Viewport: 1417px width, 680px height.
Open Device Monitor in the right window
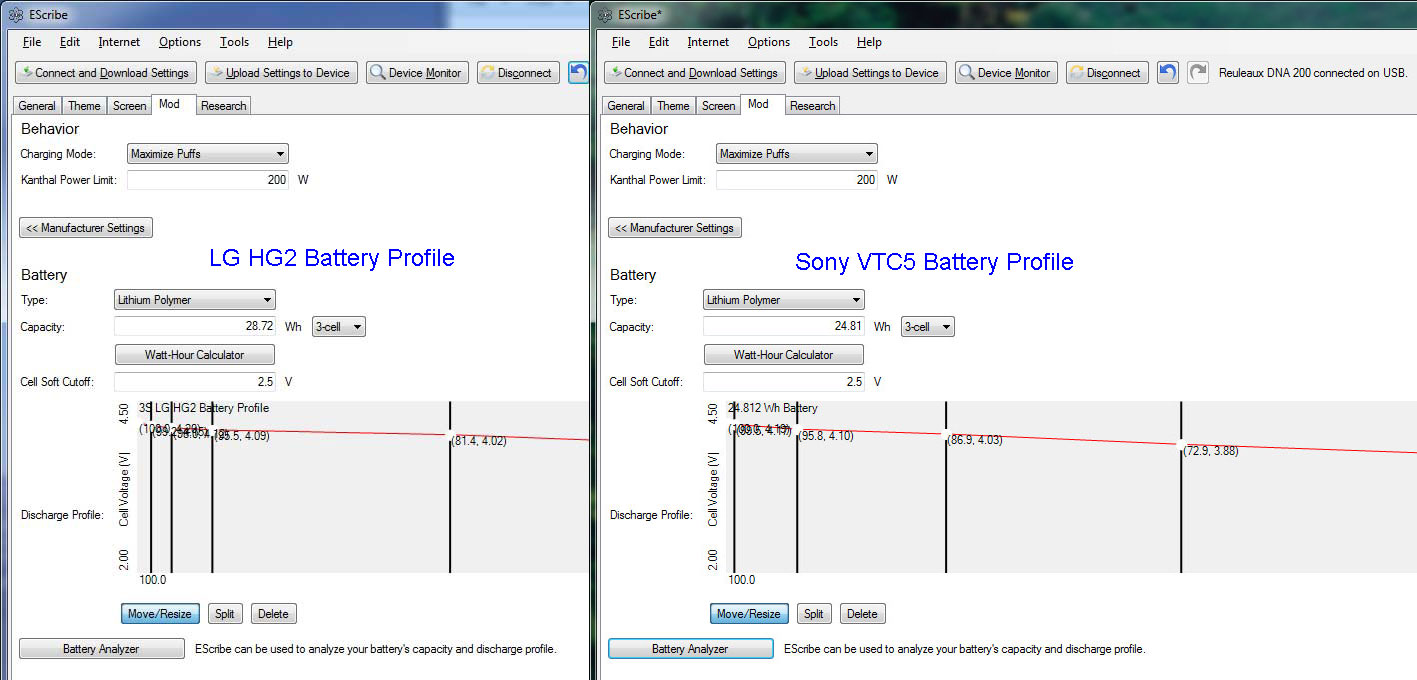[1006, 72]
